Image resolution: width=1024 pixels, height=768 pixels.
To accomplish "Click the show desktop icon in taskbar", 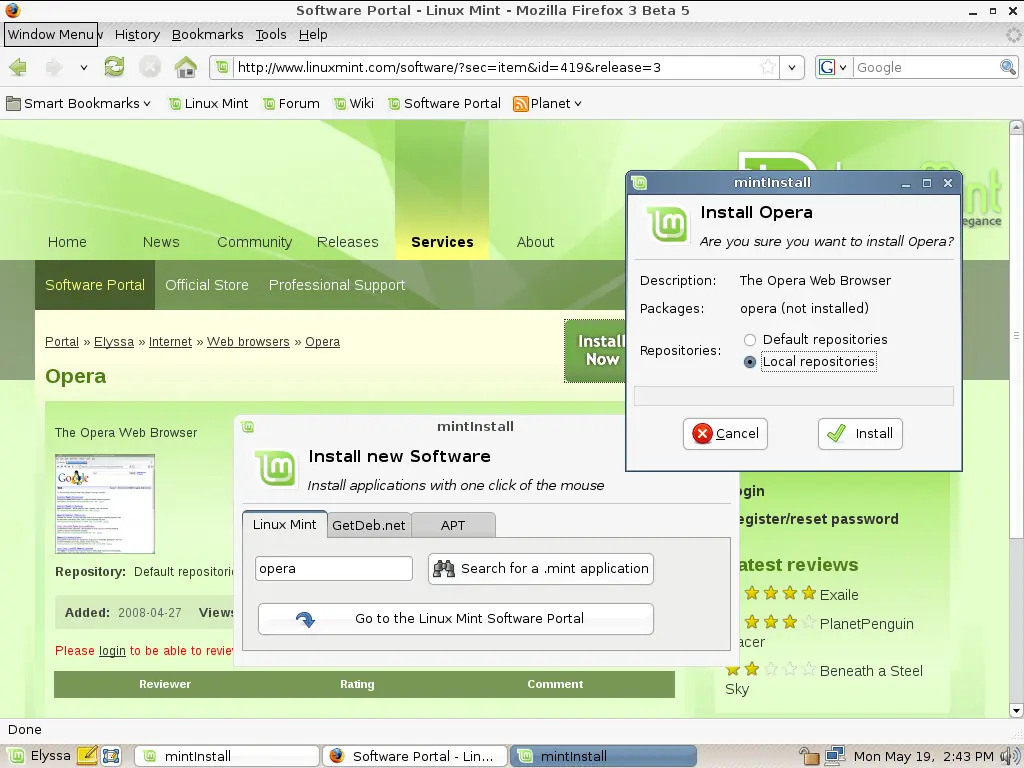I will click(x=111, y=756).
